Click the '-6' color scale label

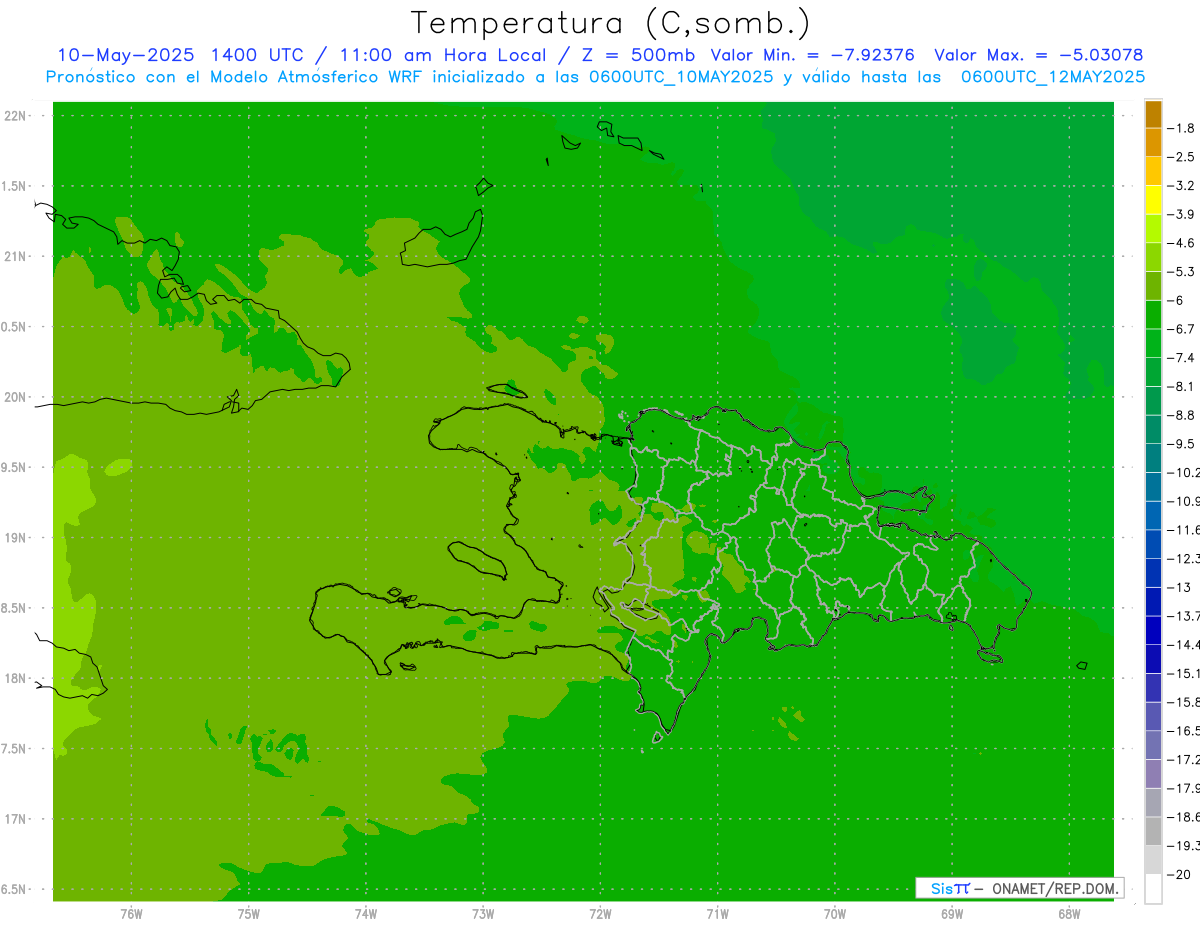1176,300
